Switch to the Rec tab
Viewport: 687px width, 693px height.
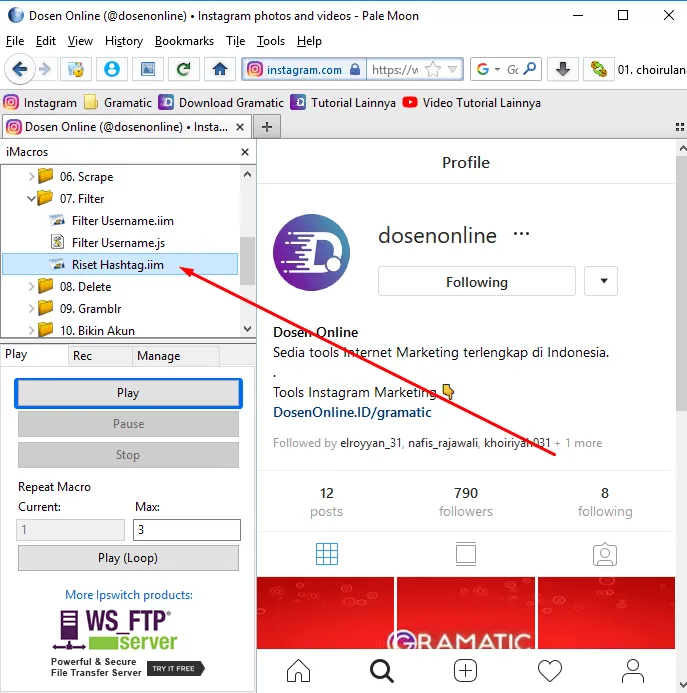pos(82,356)
